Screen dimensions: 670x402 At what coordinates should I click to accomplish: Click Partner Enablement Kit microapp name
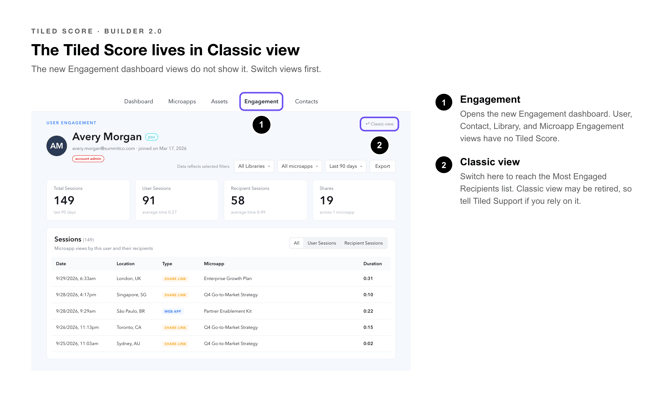pyautogui.click(x=228, y=311)
